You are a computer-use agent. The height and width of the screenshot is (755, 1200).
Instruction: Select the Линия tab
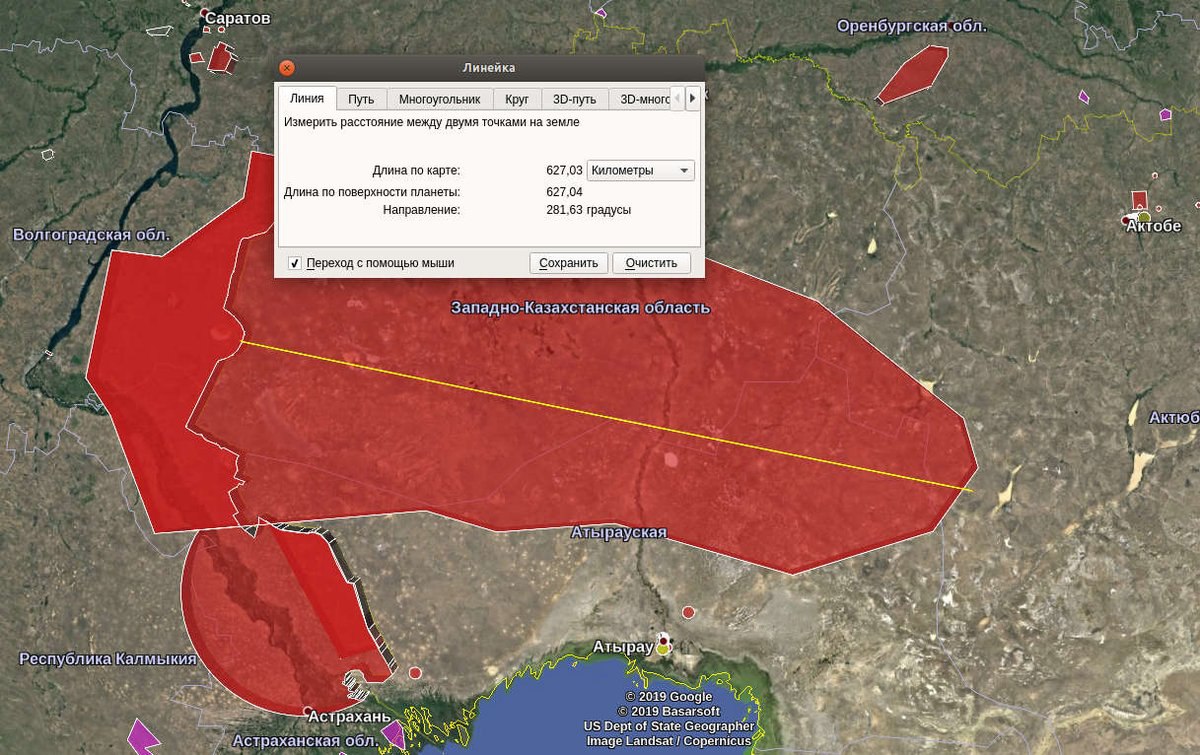[x=307, y=98]
